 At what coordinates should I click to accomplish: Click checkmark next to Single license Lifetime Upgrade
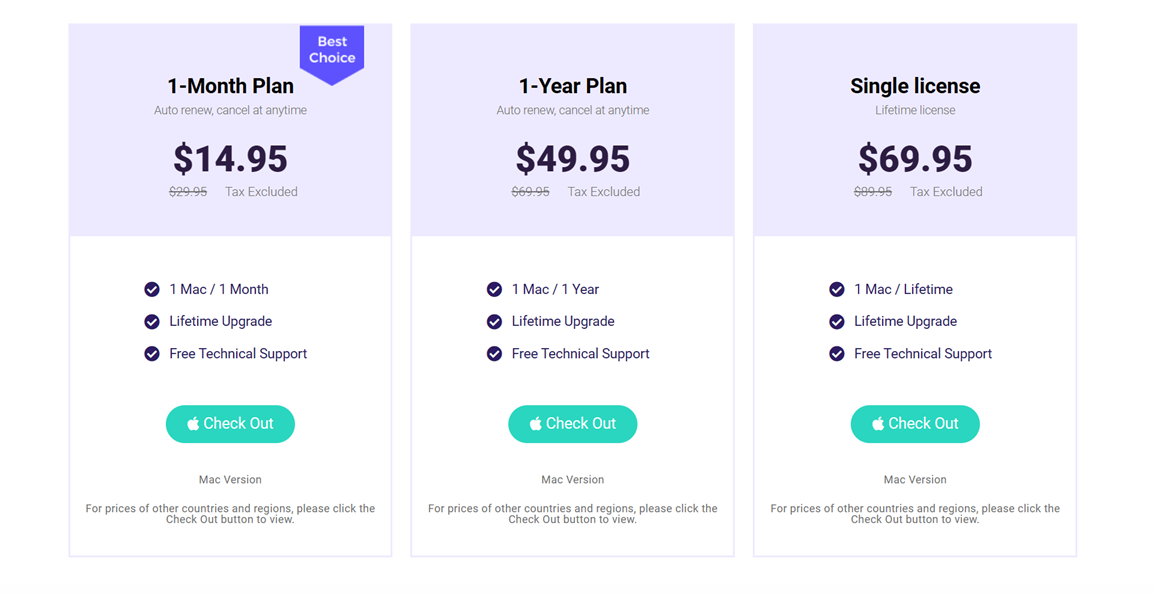(x=837, y=321)
